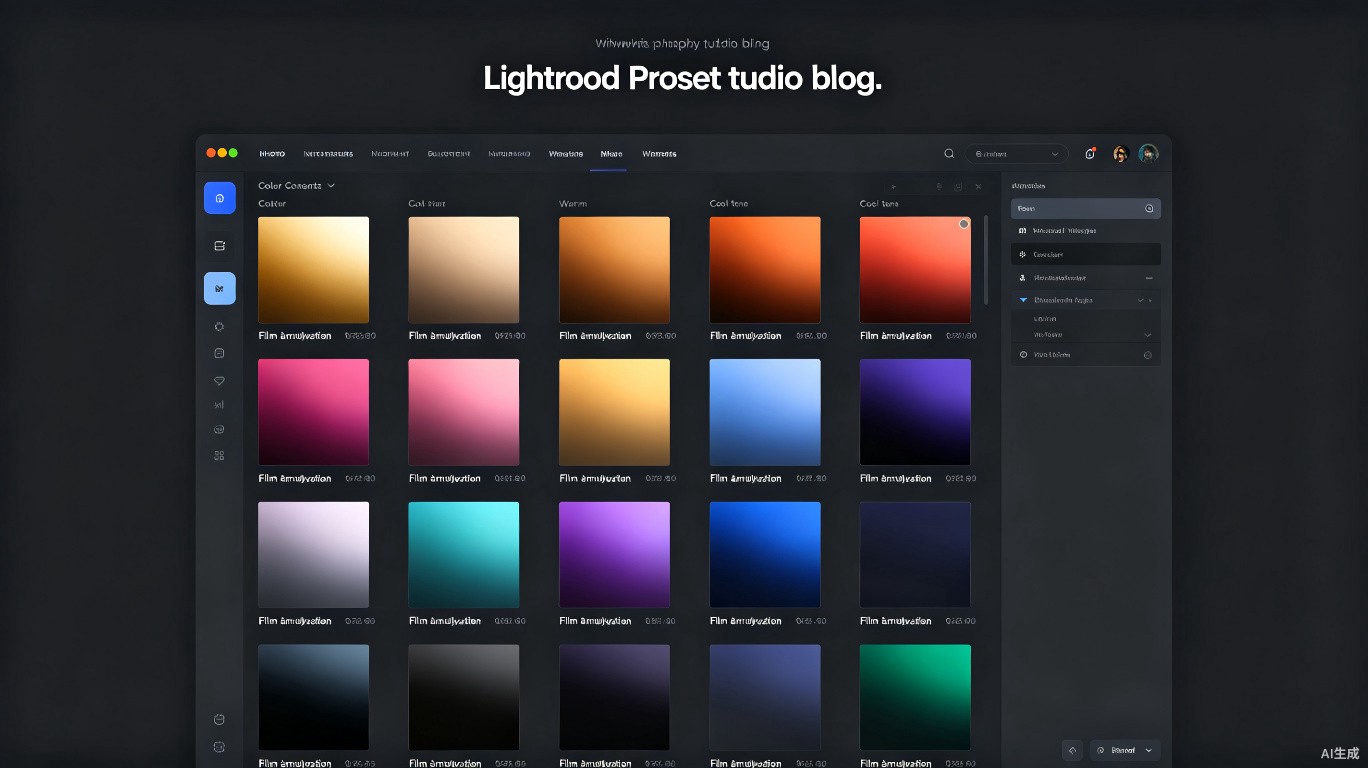Screen dimensions: 1368x768
Task: Open the note square icon in sidebar
Action: [220, 353]
